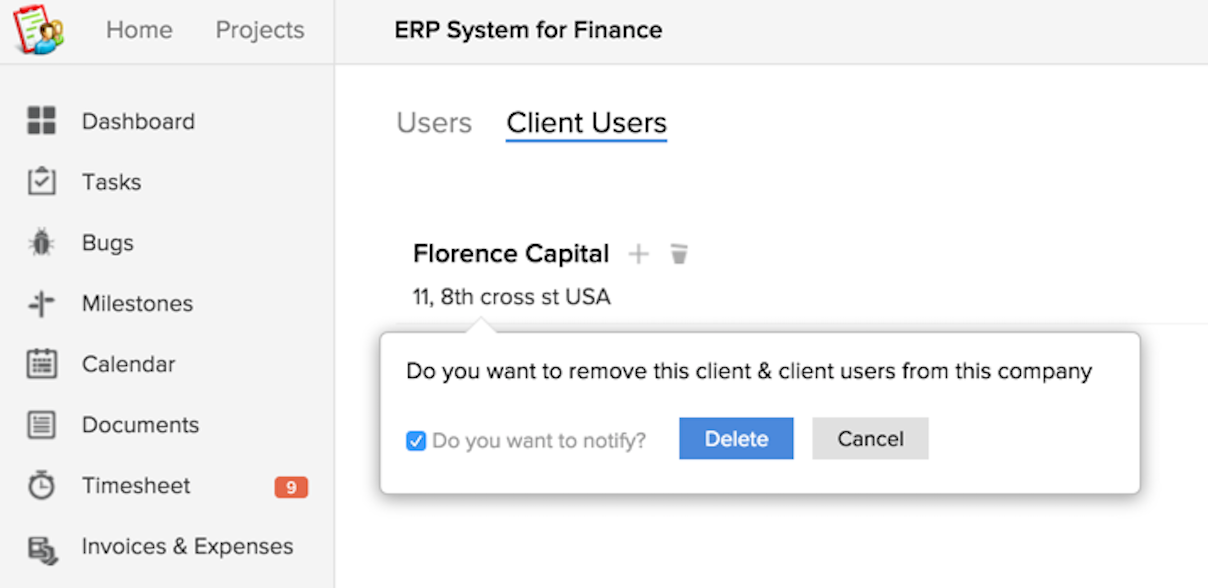Switch to the Users tab

434,123
